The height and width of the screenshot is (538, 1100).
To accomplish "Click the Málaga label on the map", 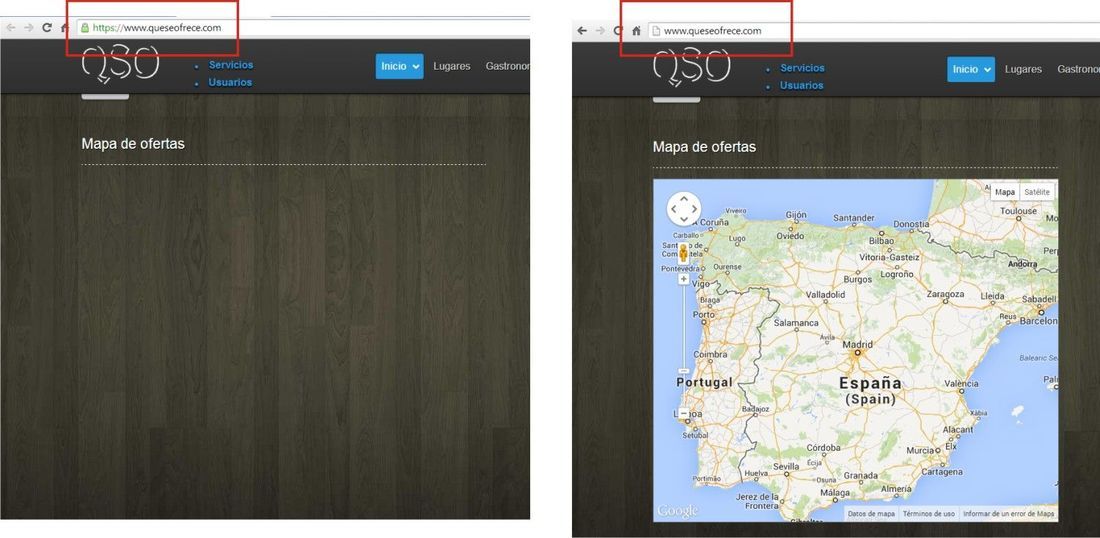I will pyautogui.click(x=833, y=495).
